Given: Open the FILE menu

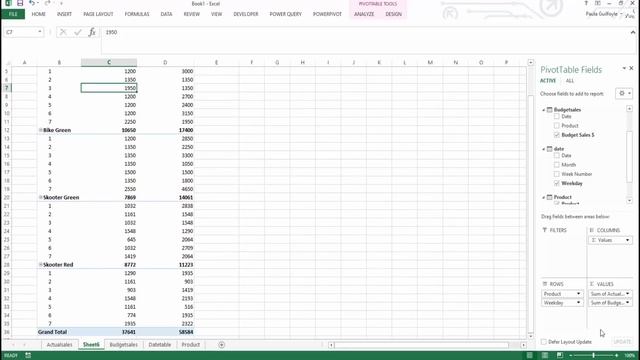Looking at the screenshot, I should [x=13, y=14].
